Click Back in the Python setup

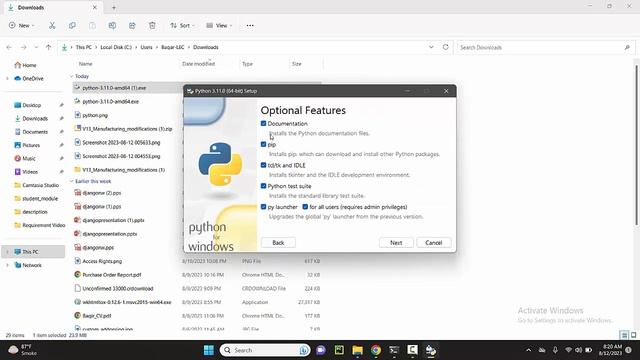(x=278, y=242)
